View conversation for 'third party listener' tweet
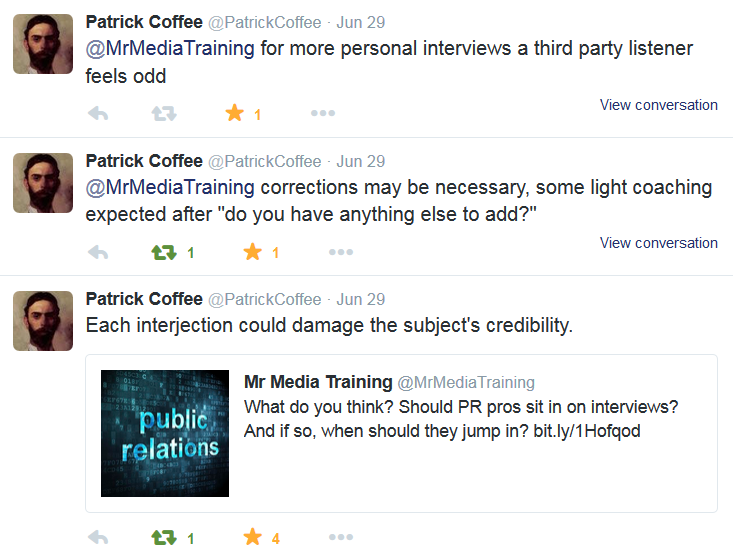Image resolution: width=733 pixels, height=558 pixels. (659, 105)
